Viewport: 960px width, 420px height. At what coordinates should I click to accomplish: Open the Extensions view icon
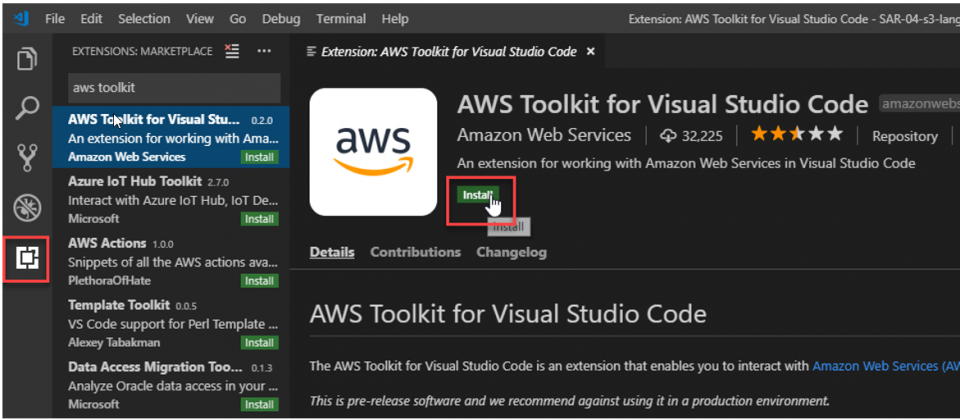click(x=27, y=259)
